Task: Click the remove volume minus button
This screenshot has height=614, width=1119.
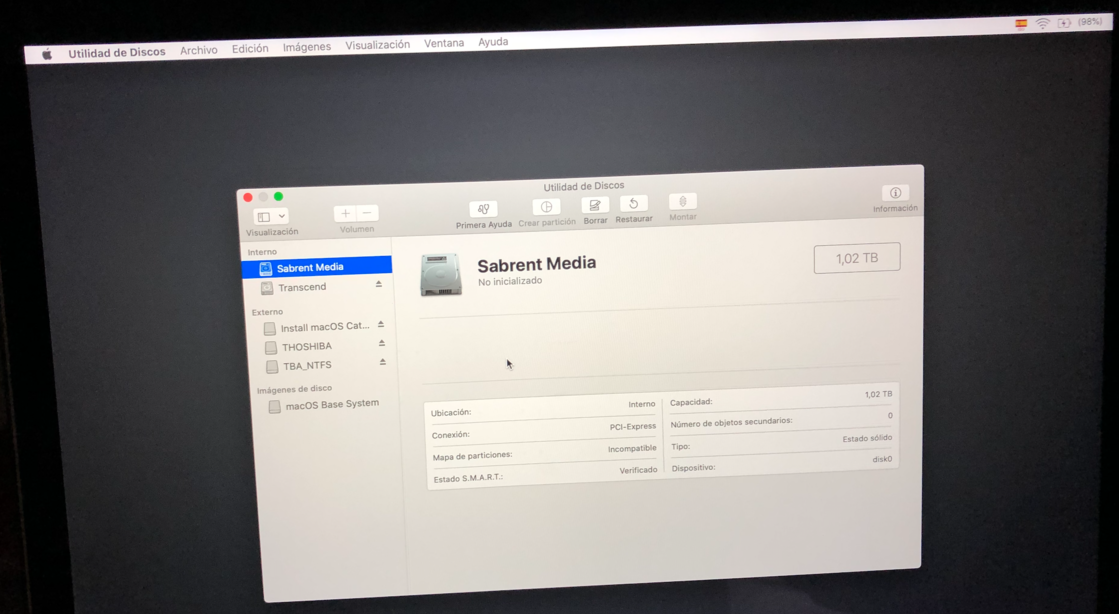Action: [x=367, y=213]
